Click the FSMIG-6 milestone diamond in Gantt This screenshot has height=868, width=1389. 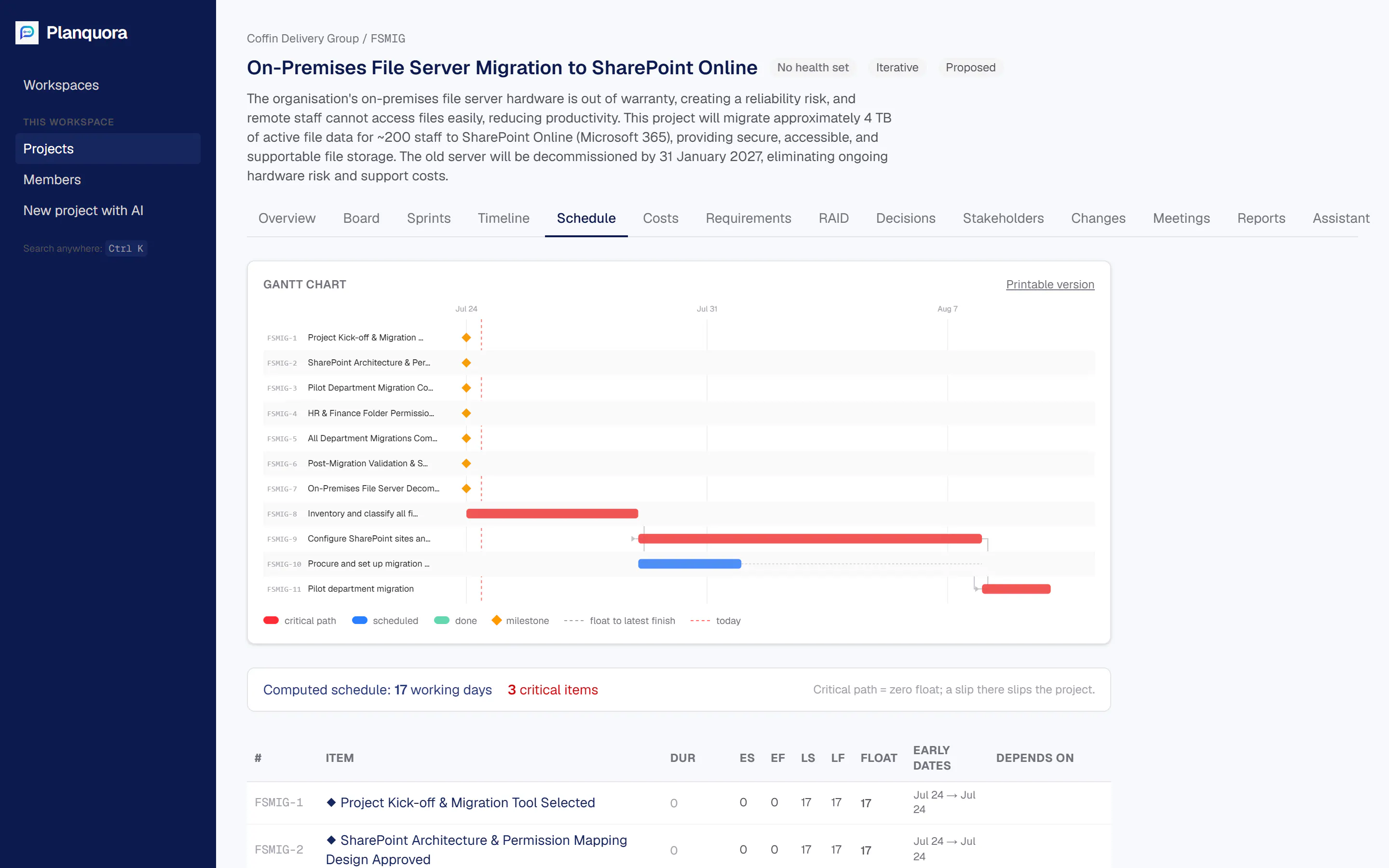pos(466,463)
